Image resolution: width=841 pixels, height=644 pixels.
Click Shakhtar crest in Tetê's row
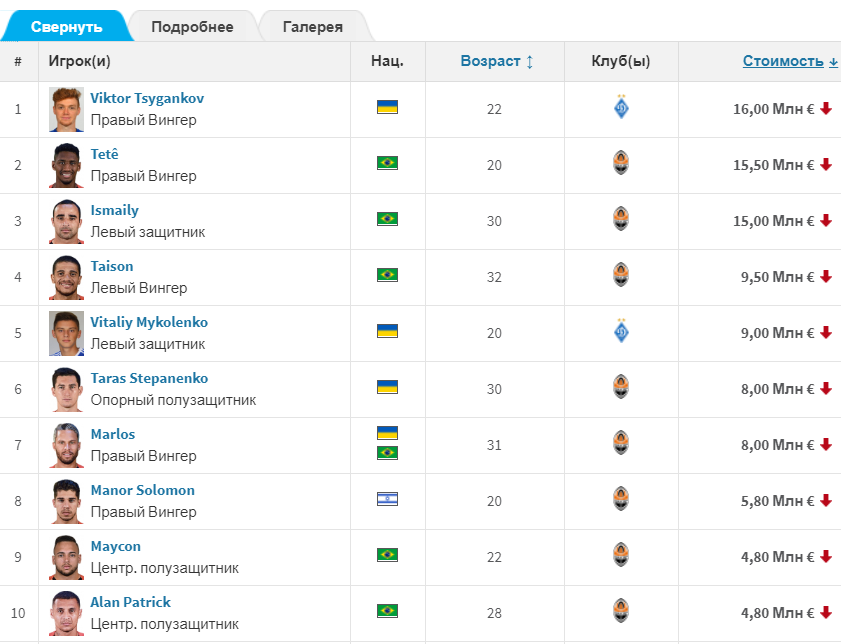coord(621,164)
